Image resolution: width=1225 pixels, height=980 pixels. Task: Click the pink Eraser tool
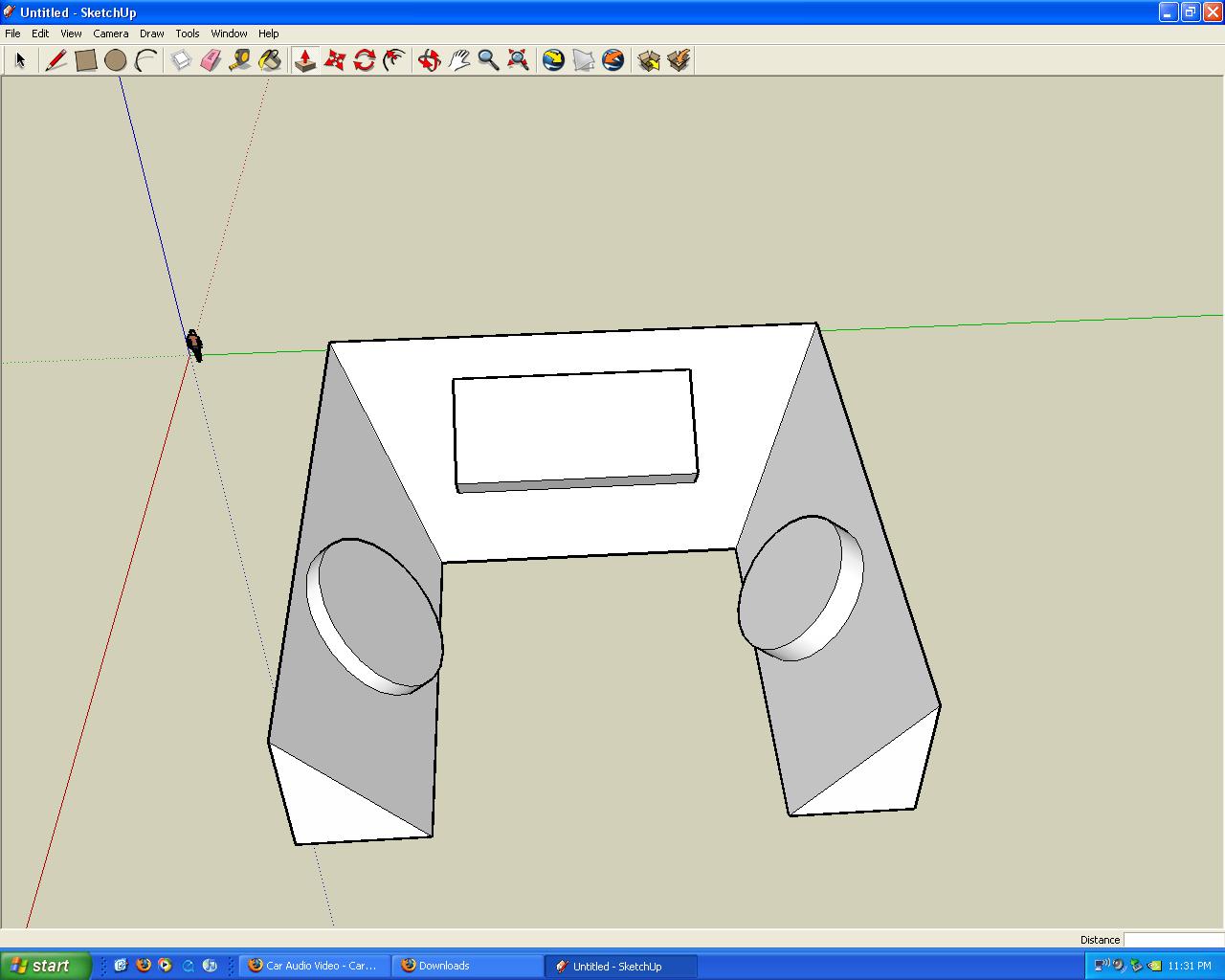tap(211, 60)
